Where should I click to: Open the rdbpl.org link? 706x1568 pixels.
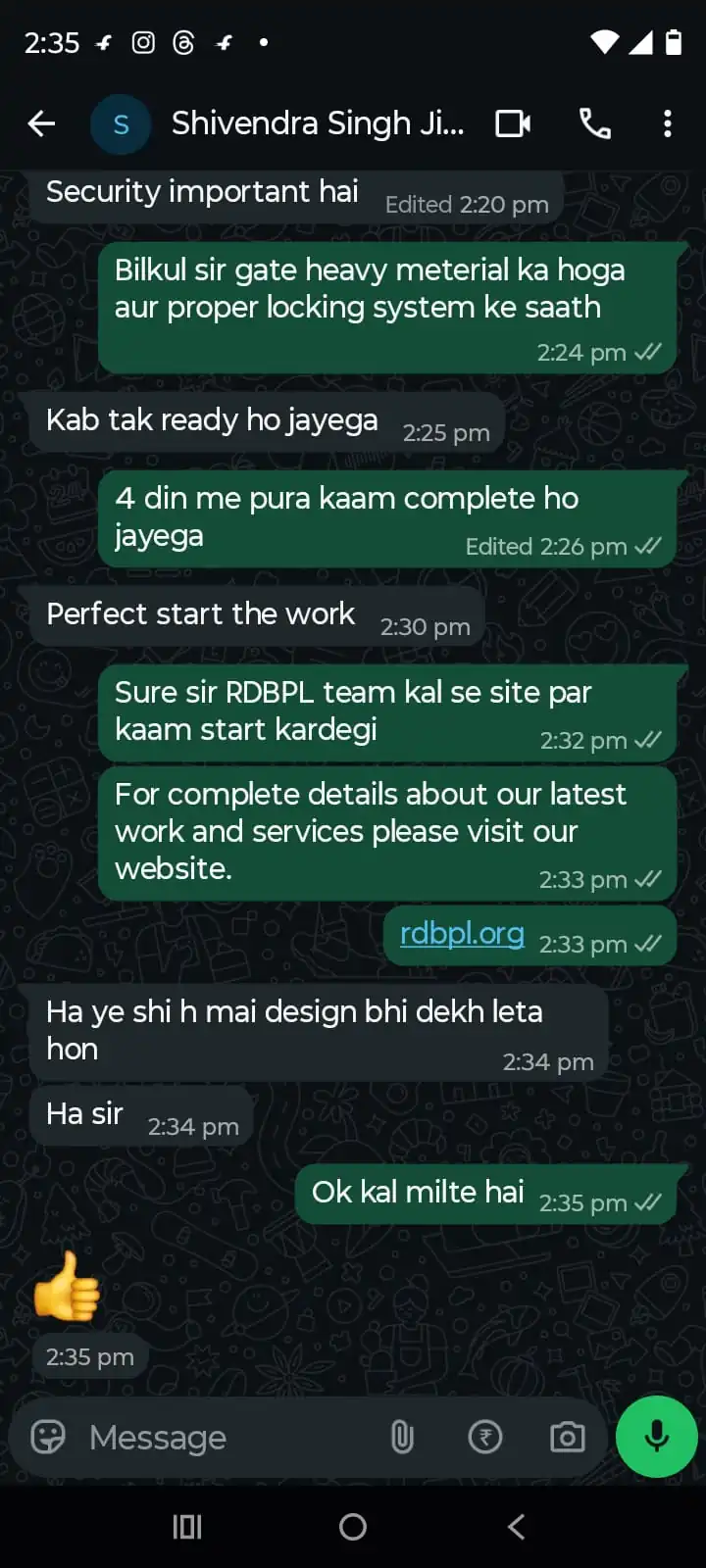click(462, 933)
